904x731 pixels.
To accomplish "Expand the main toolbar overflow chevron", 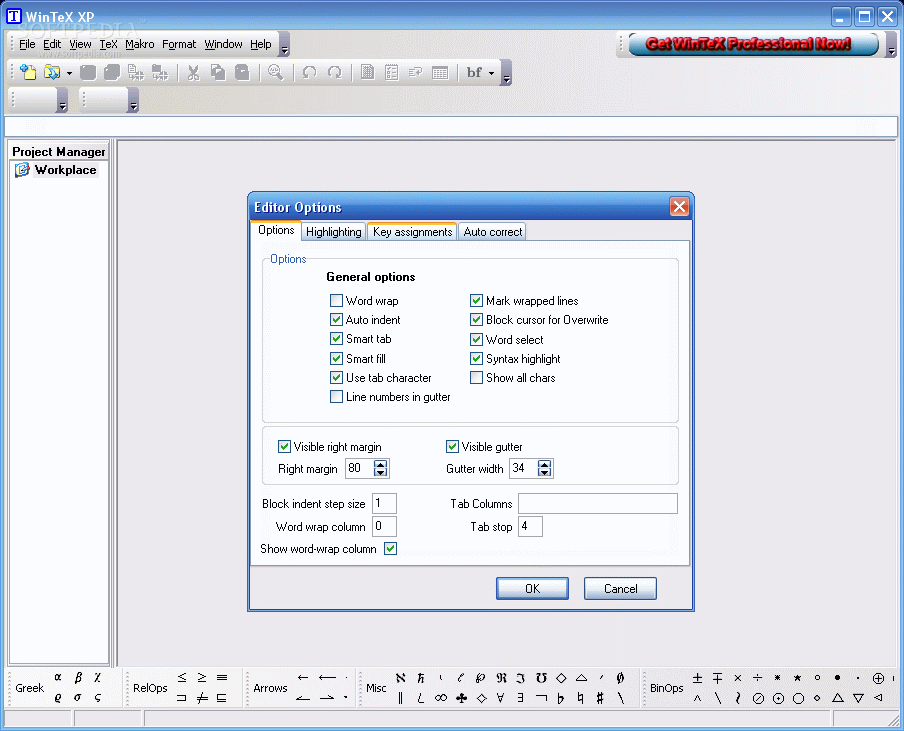I will click(506, 73).
